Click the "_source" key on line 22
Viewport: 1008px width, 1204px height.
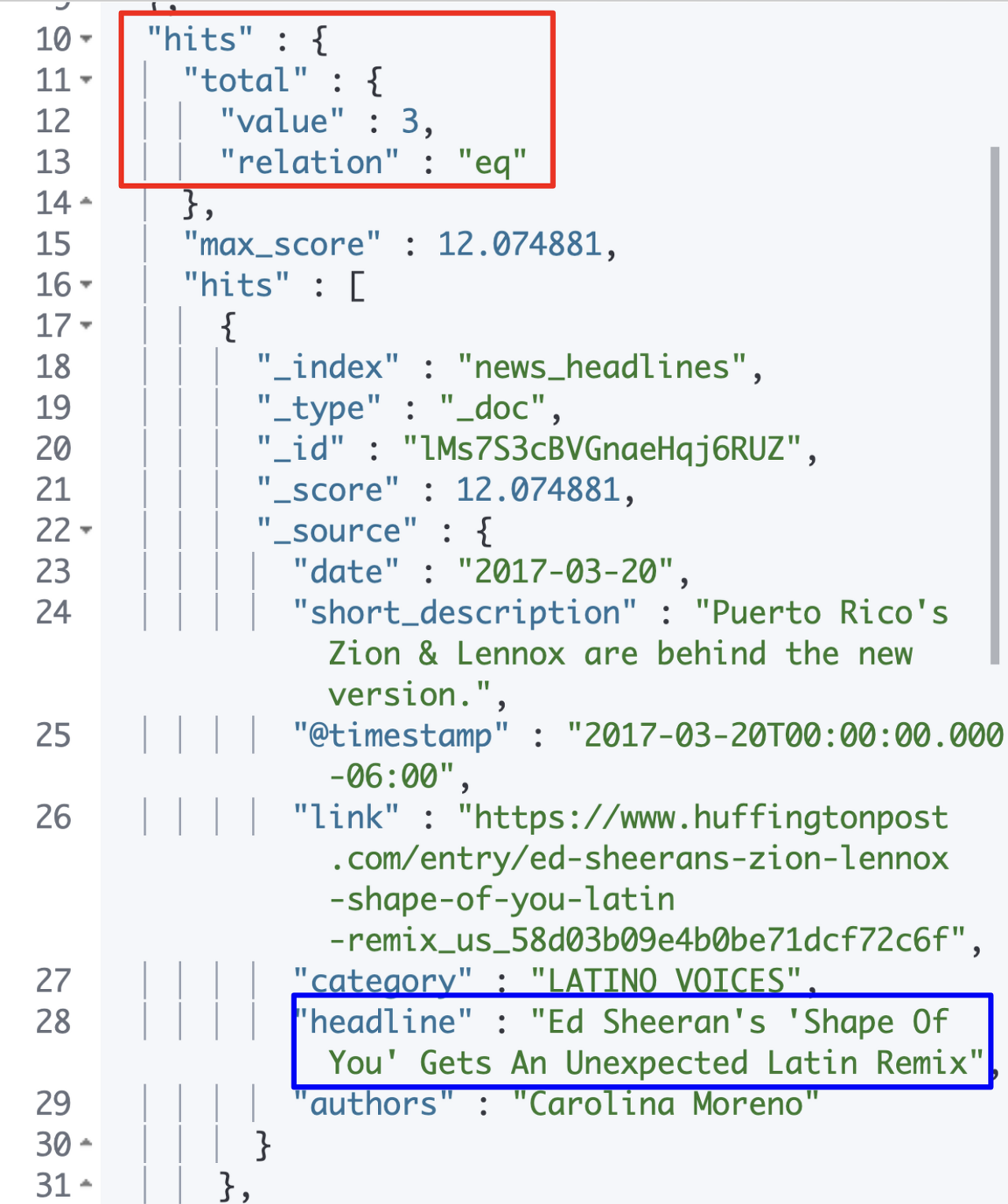click(337, 531)
